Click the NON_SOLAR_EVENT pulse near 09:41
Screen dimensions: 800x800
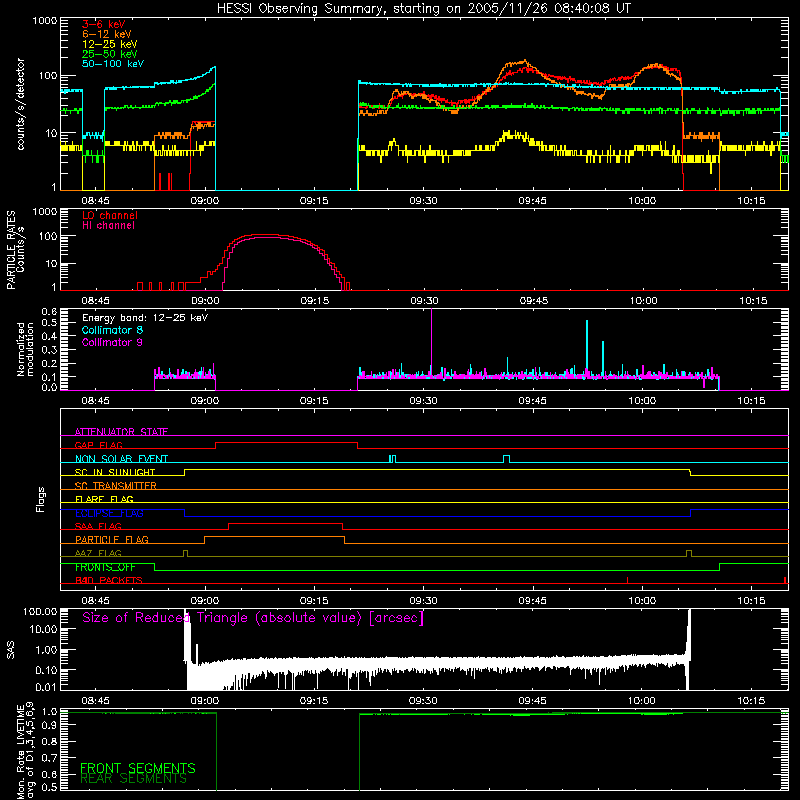(506, 459)
